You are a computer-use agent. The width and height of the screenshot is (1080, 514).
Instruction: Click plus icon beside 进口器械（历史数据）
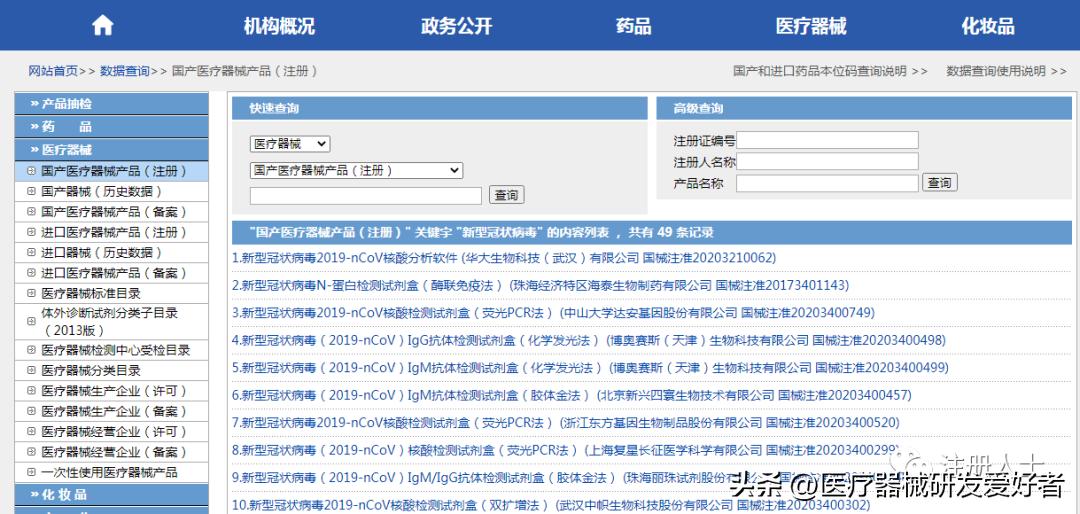31,252
